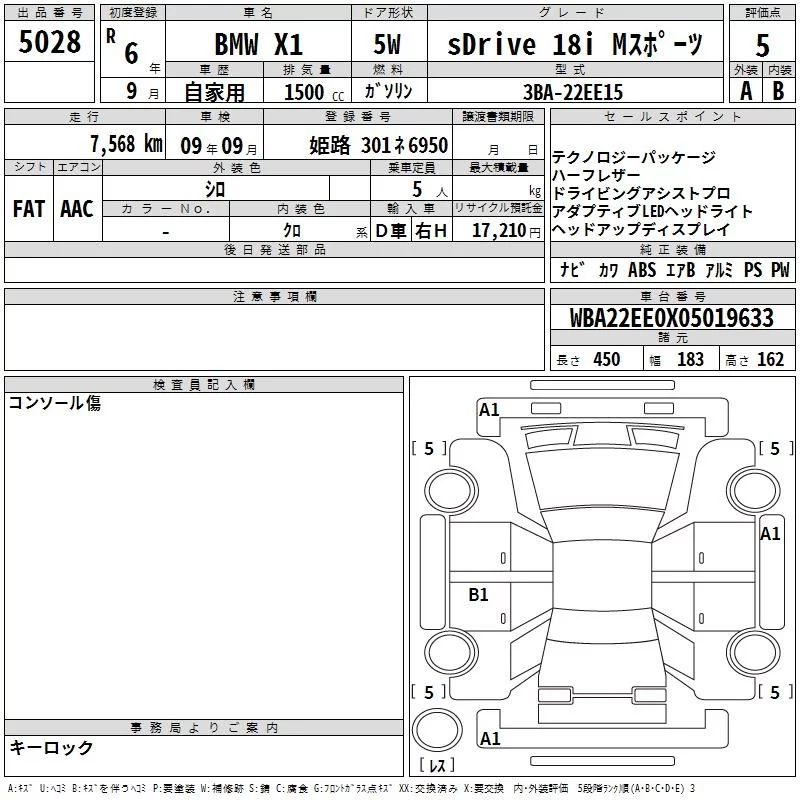800x800 pixels.
Task: Select the chassis number WBA22EE0X05019633
Action: (x=671, y=319)
